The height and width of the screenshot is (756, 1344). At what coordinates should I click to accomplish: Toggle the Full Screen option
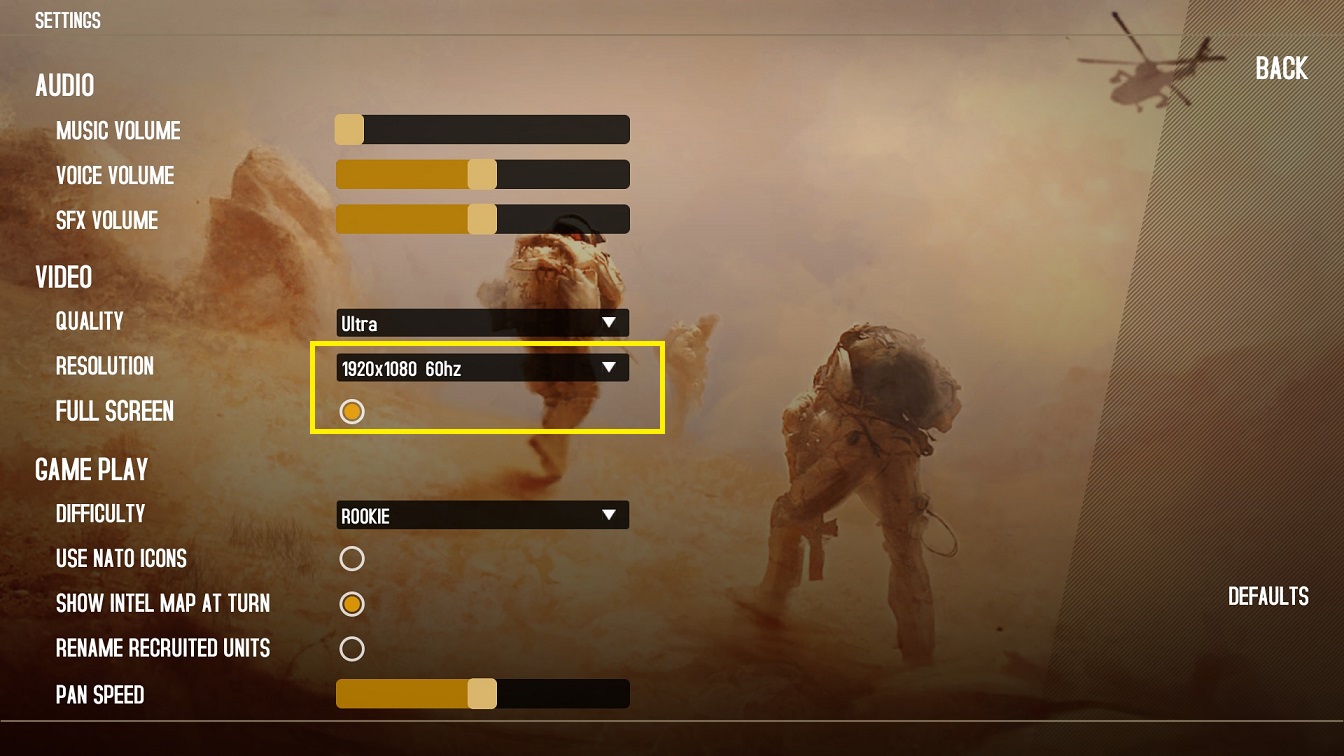[x=352, y=411]
